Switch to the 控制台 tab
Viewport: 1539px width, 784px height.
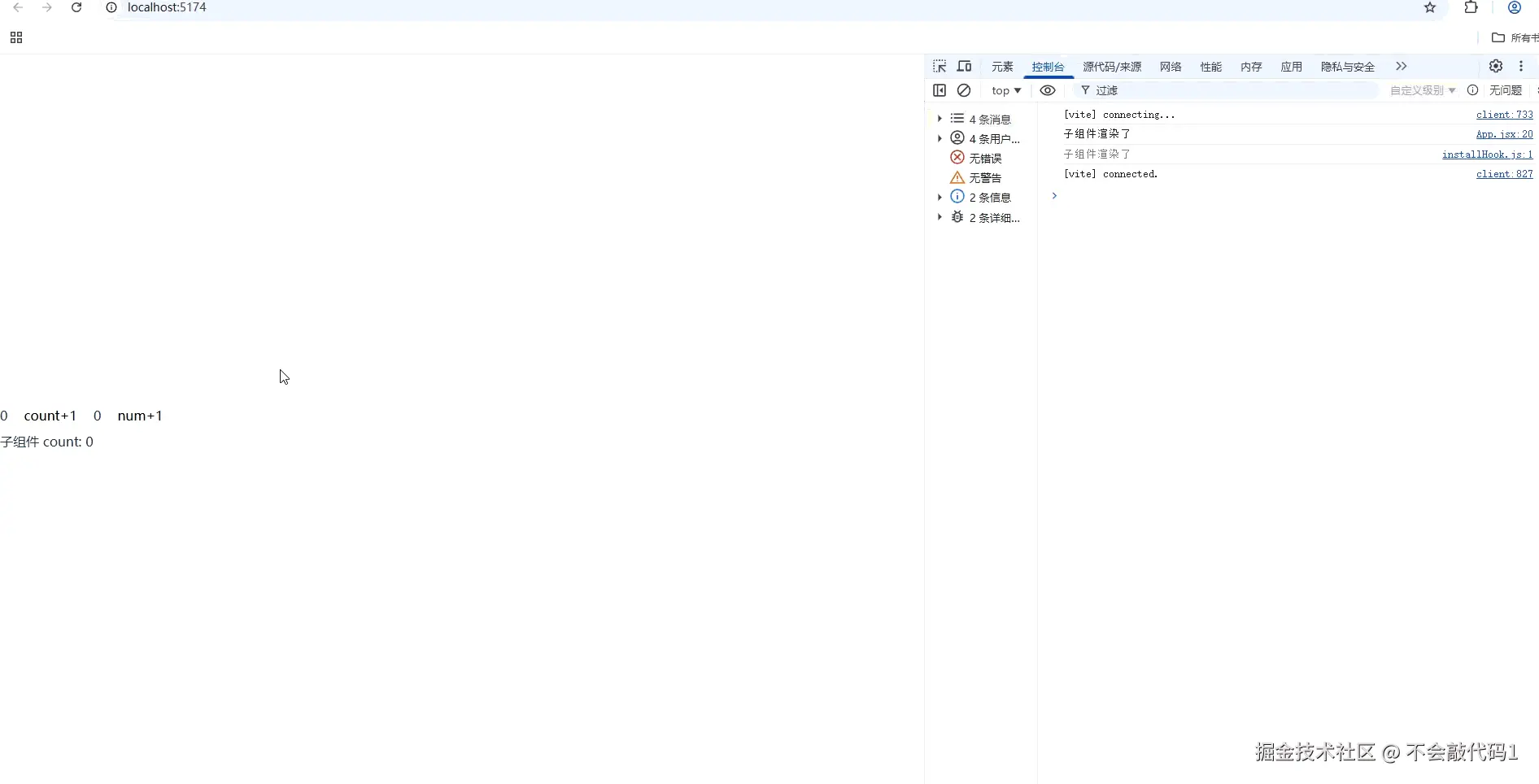[x=1048, y=67]
